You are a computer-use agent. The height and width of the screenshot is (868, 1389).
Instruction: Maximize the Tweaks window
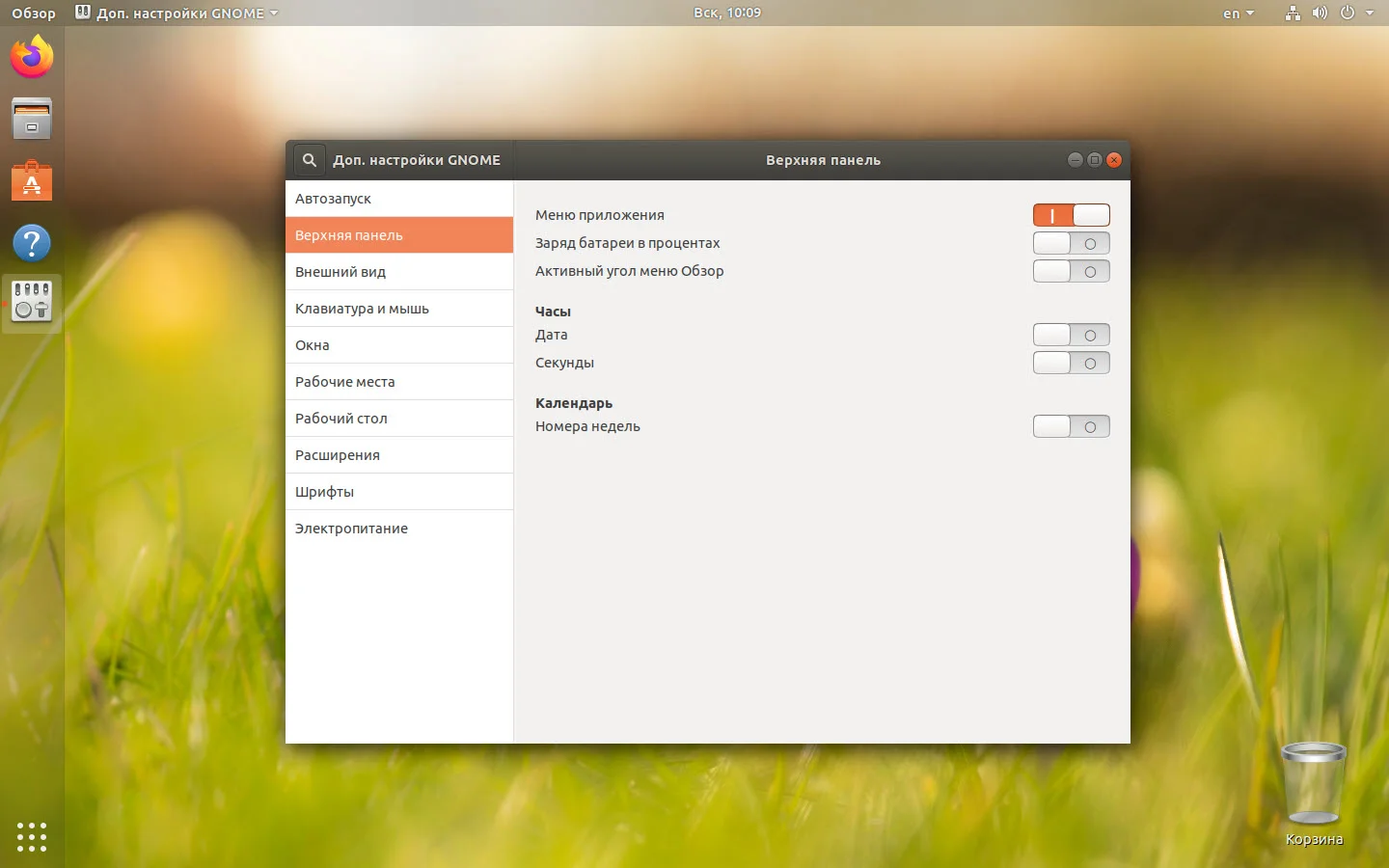(x=1094, y=160)
